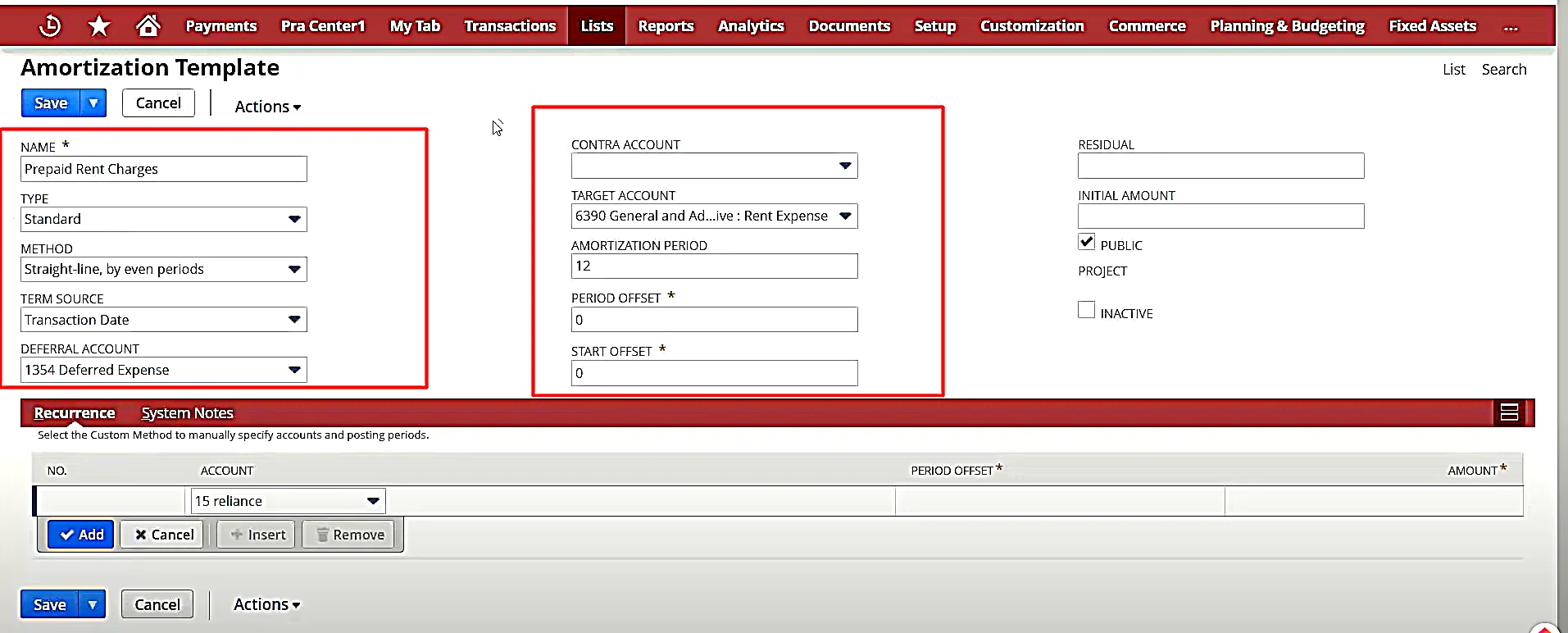Open the Target Account dropdown
The width and height of the screenshot is (1568, 633).
pos(714,216)
